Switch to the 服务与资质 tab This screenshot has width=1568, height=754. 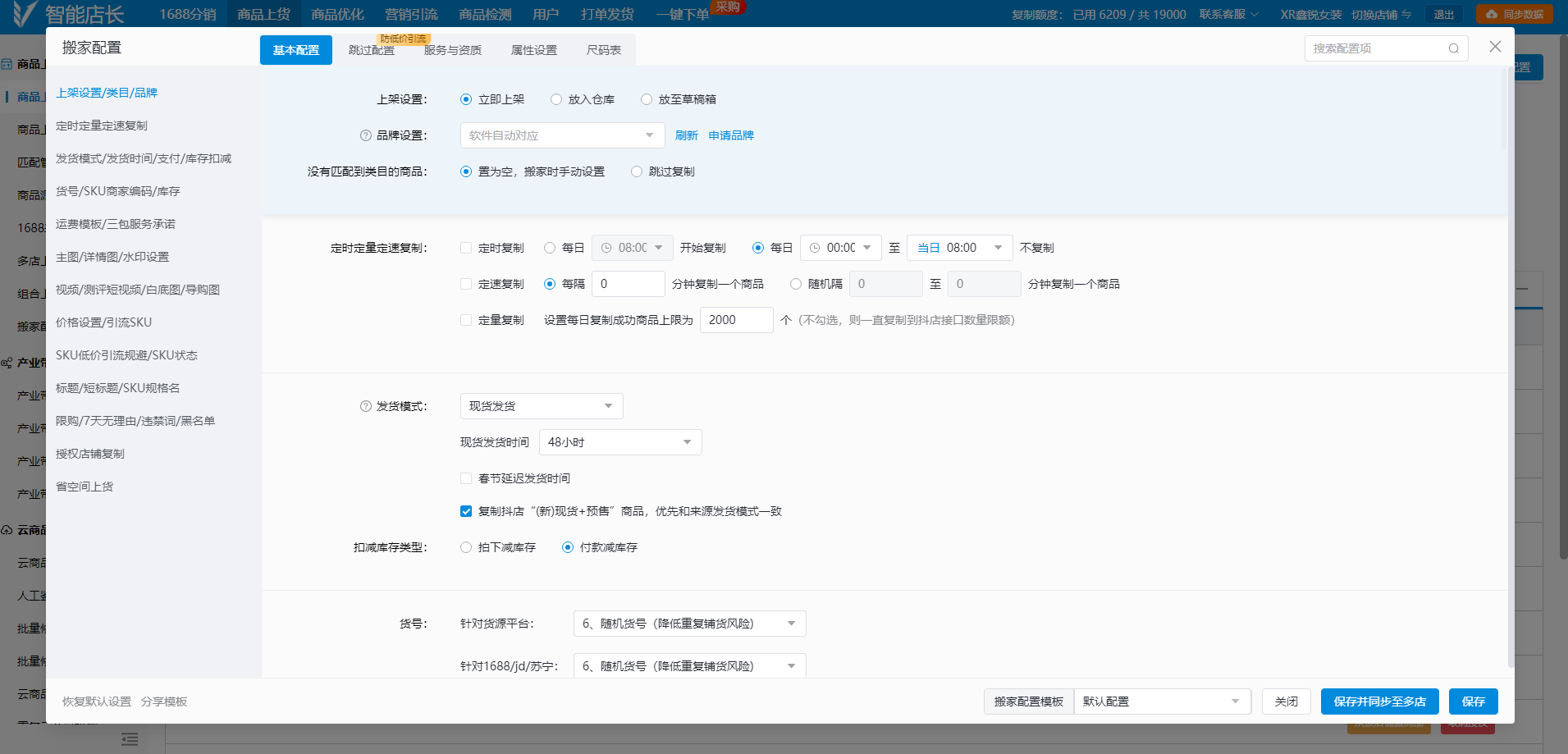(453, 50)
